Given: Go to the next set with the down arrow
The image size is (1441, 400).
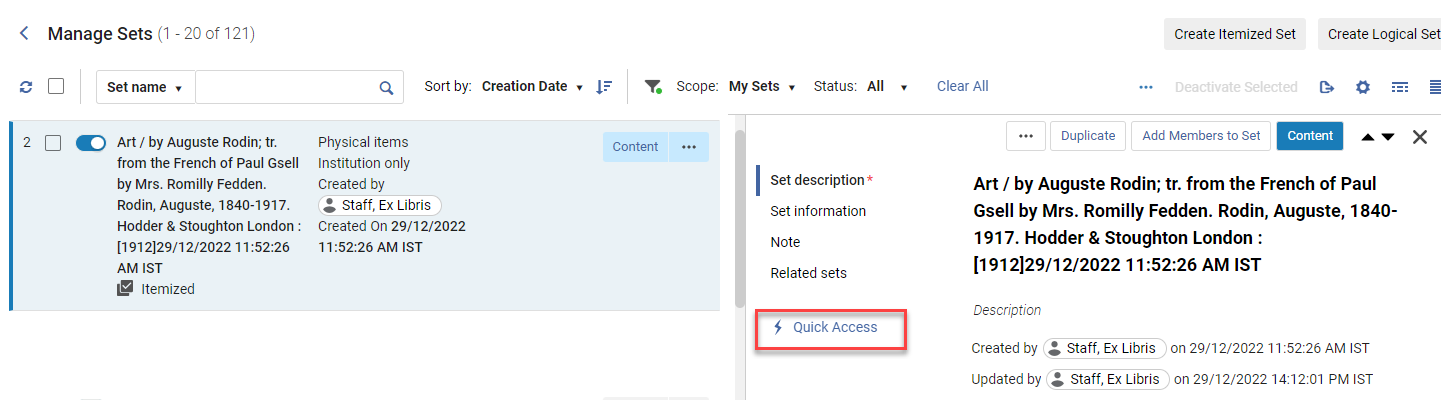Looking at the screenshot, I should 1388,137.
